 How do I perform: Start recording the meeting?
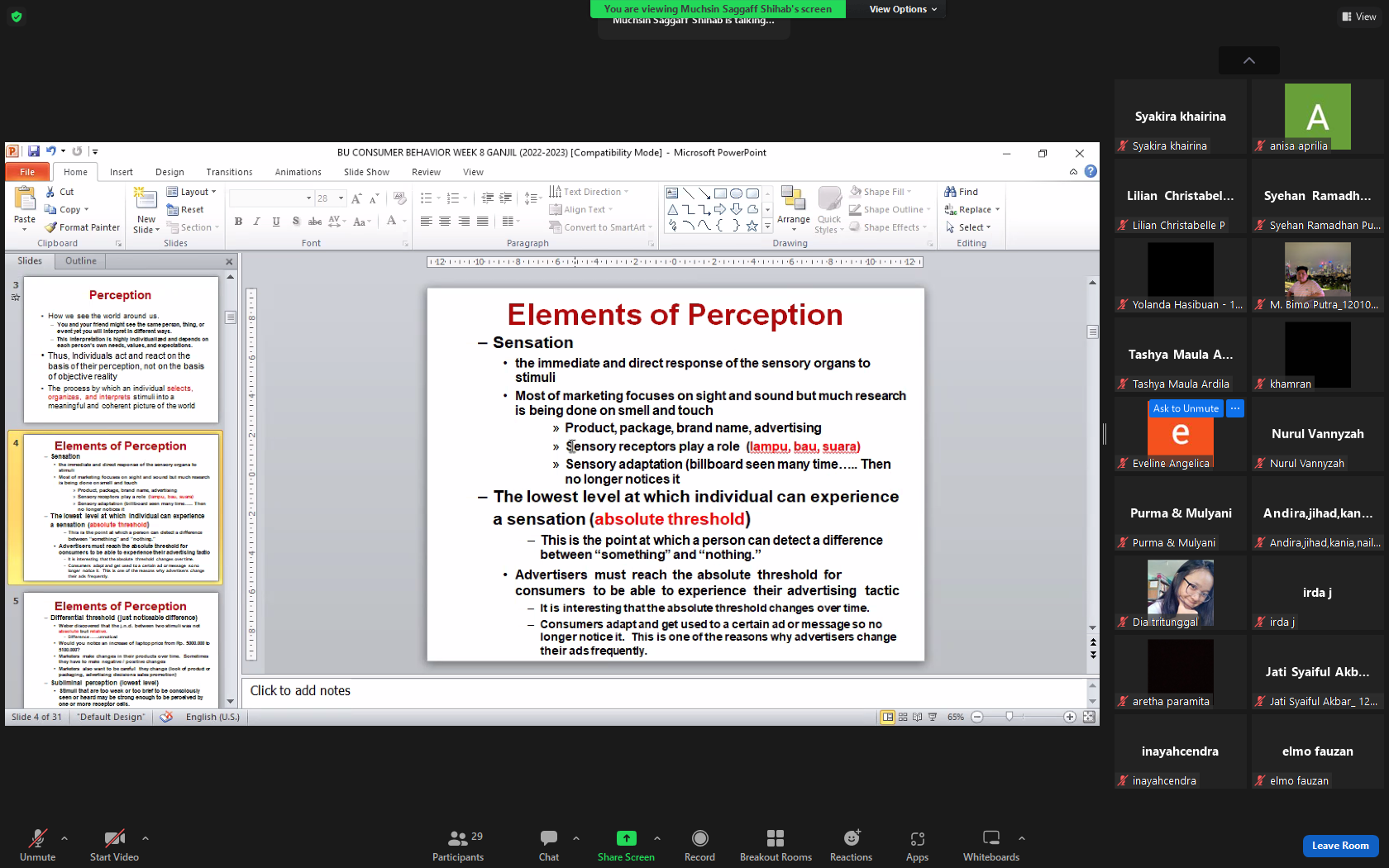pos(699,846)
